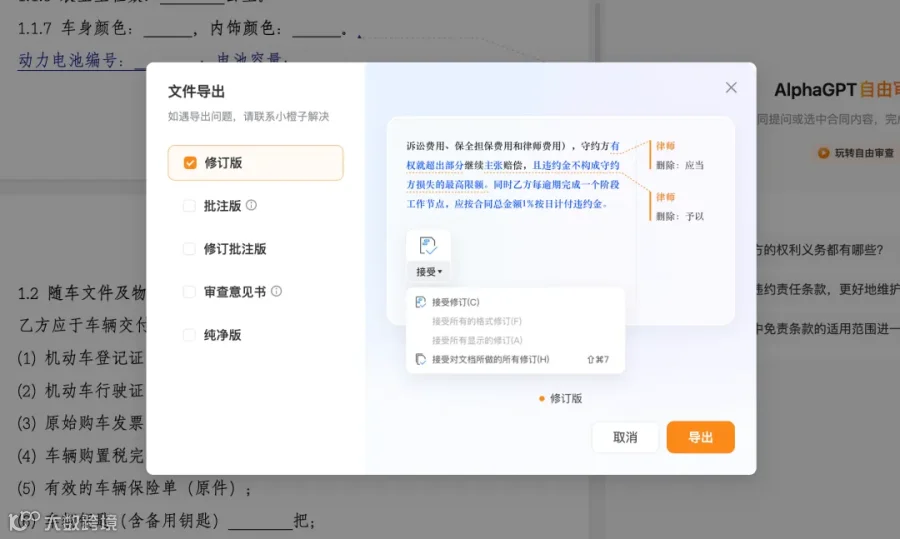Screen dimensions: 900x539
Task: Click the 删除：予以 comment in preview
Action: (x=680, y=216)
